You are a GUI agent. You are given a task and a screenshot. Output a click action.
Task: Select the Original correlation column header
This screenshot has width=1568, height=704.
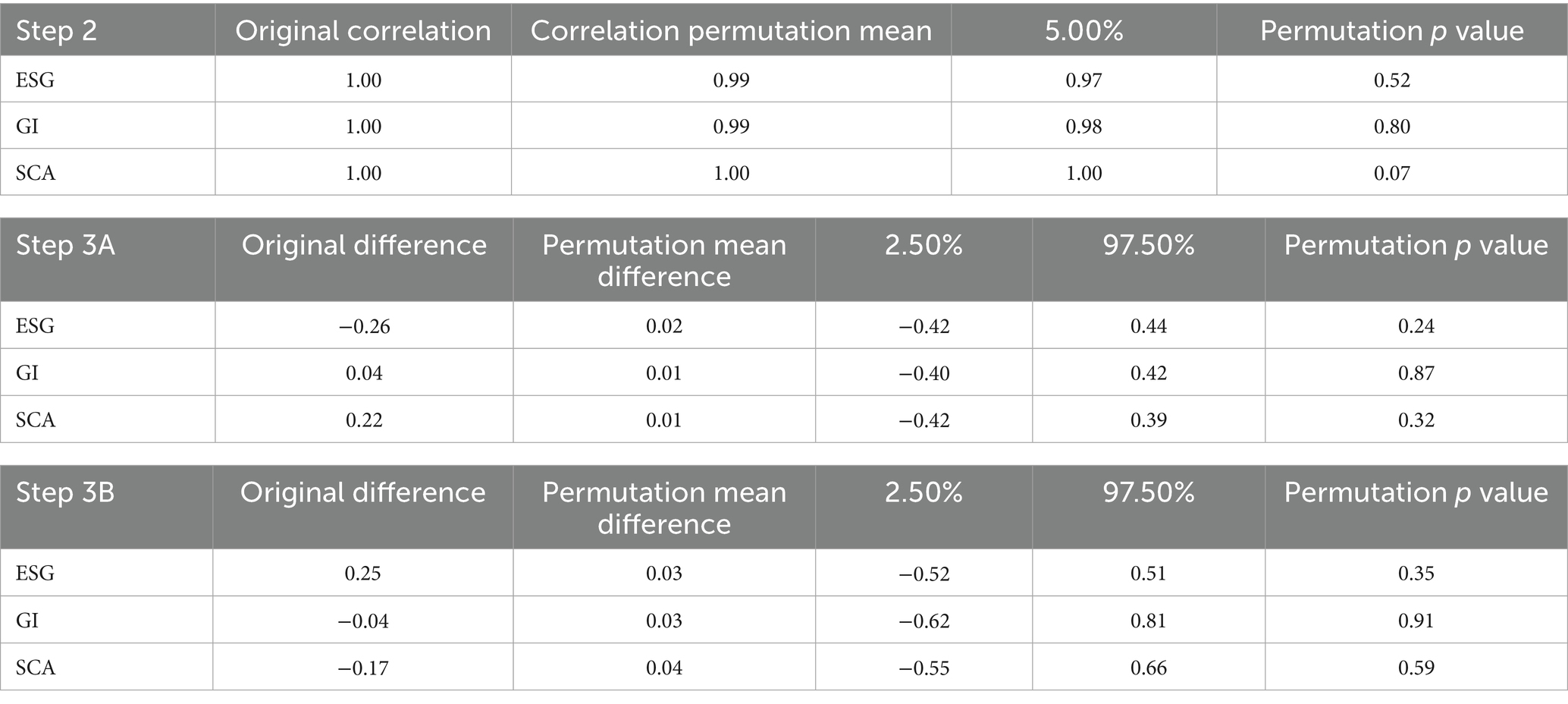coord(363,31)
